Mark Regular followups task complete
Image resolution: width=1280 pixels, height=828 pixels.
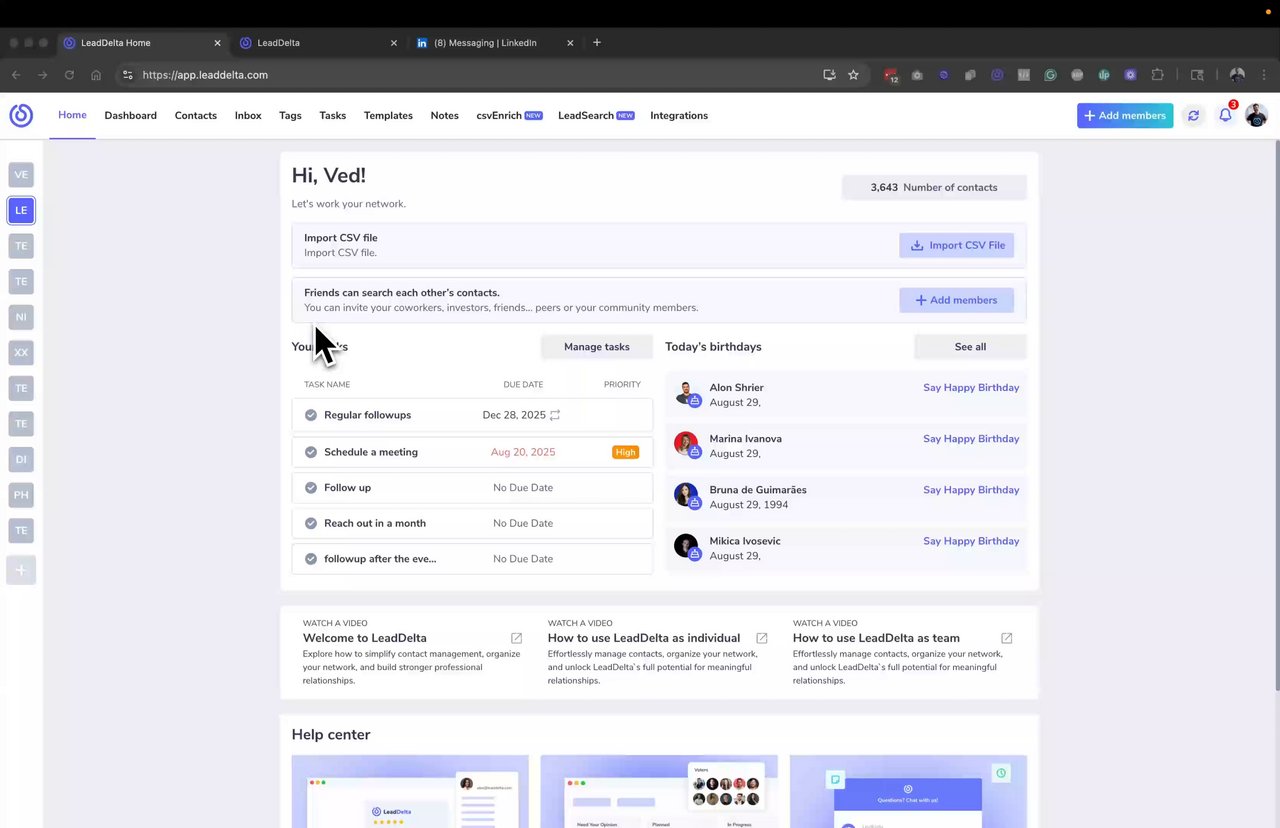[311, 415]
